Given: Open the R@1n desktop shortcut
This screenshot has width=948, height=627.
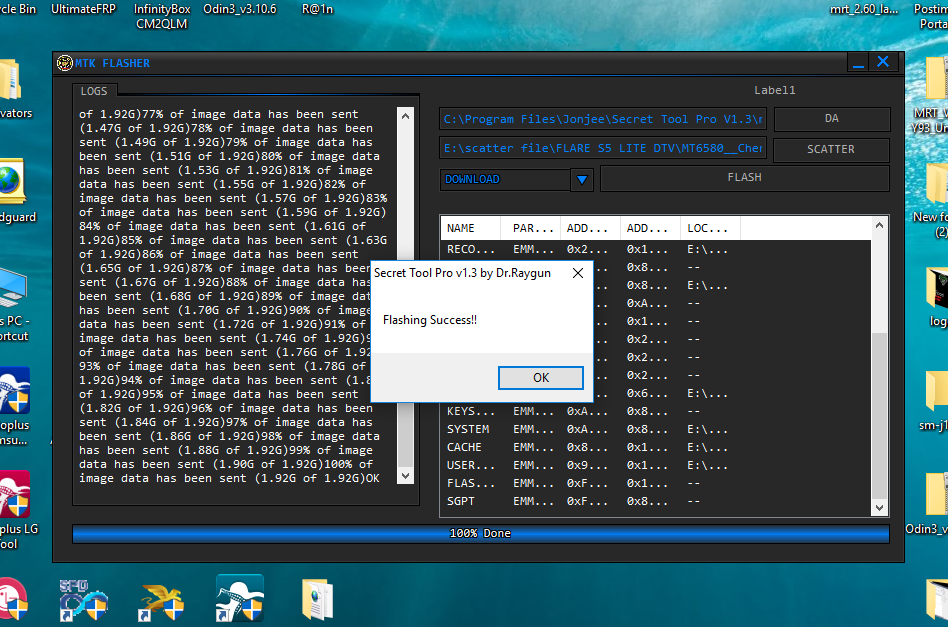Looking at the screenshot, I should click(x=317, y=9).
